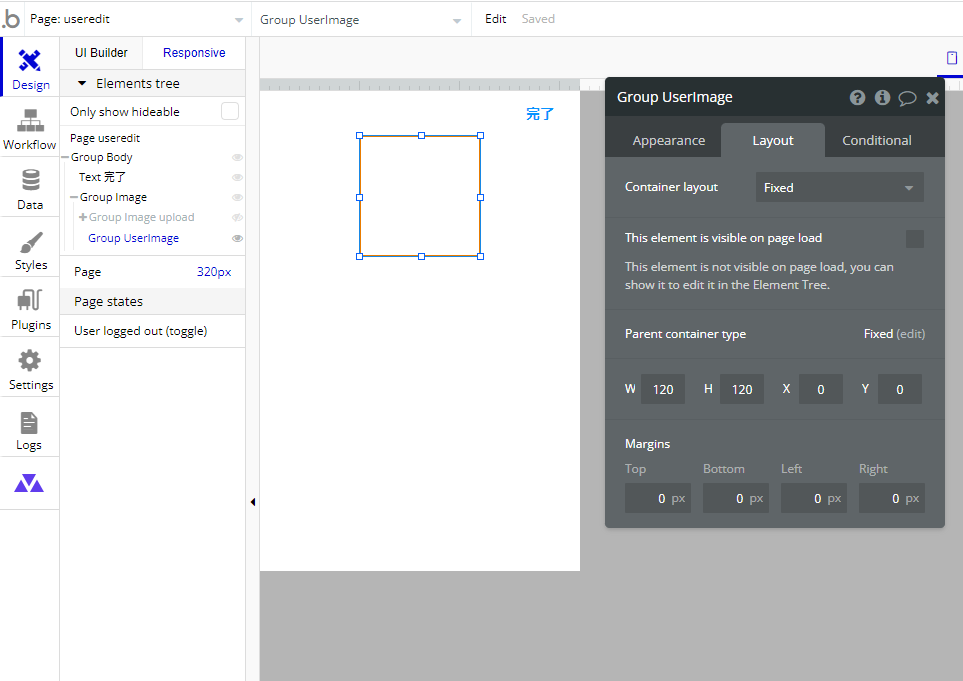The image size is (963, 681).
Task: Click the Saved status text
Action: tap(538, 19)
